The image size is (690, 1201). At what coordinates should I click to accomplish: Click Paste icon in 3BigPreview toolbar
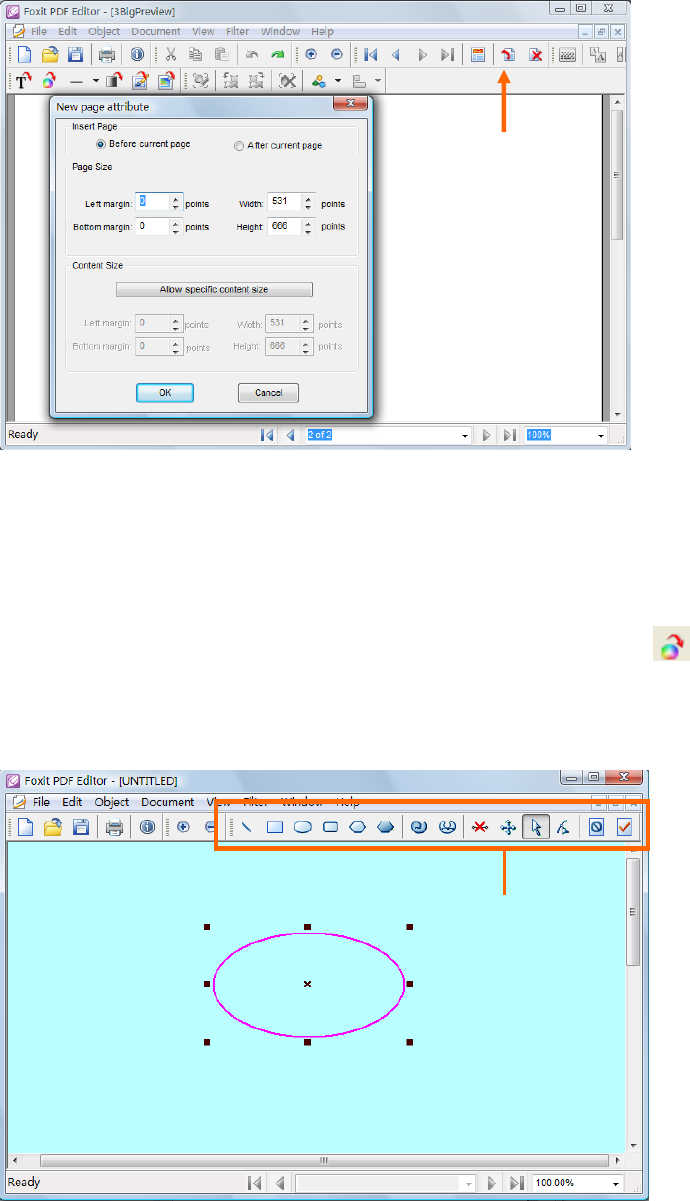point(221,55)
